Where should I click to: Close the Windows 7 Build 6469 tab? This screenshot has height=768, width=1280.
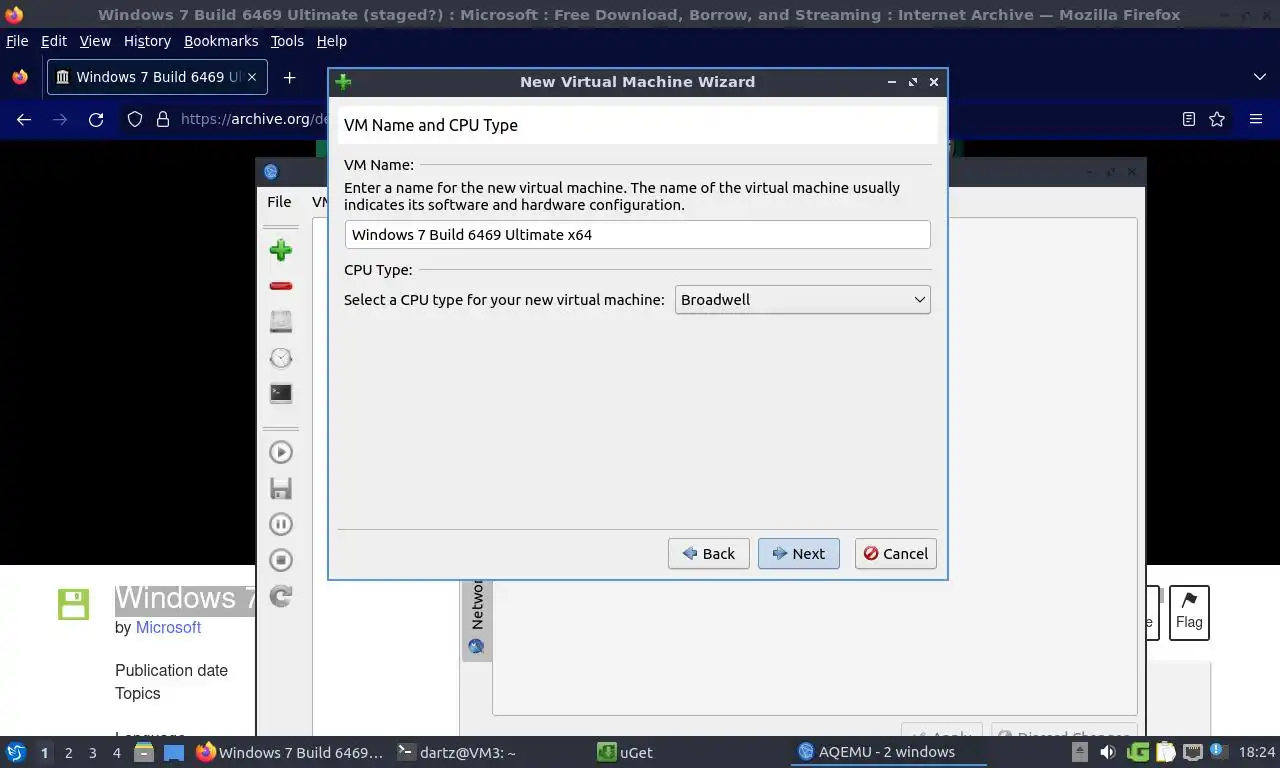(x=252, y=77)
